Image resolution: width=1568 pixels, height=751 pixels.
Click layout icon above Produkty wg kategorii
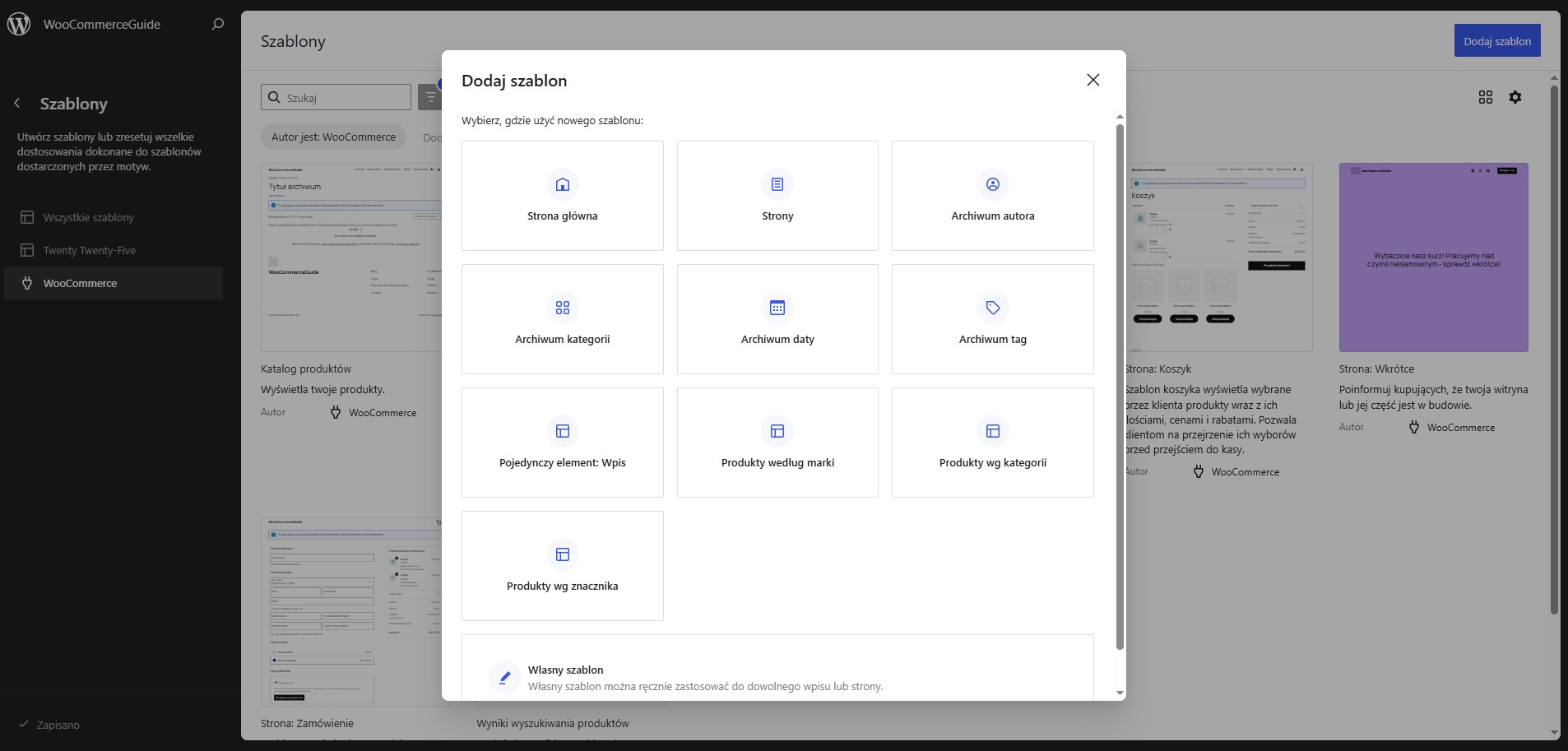(993, 431)
